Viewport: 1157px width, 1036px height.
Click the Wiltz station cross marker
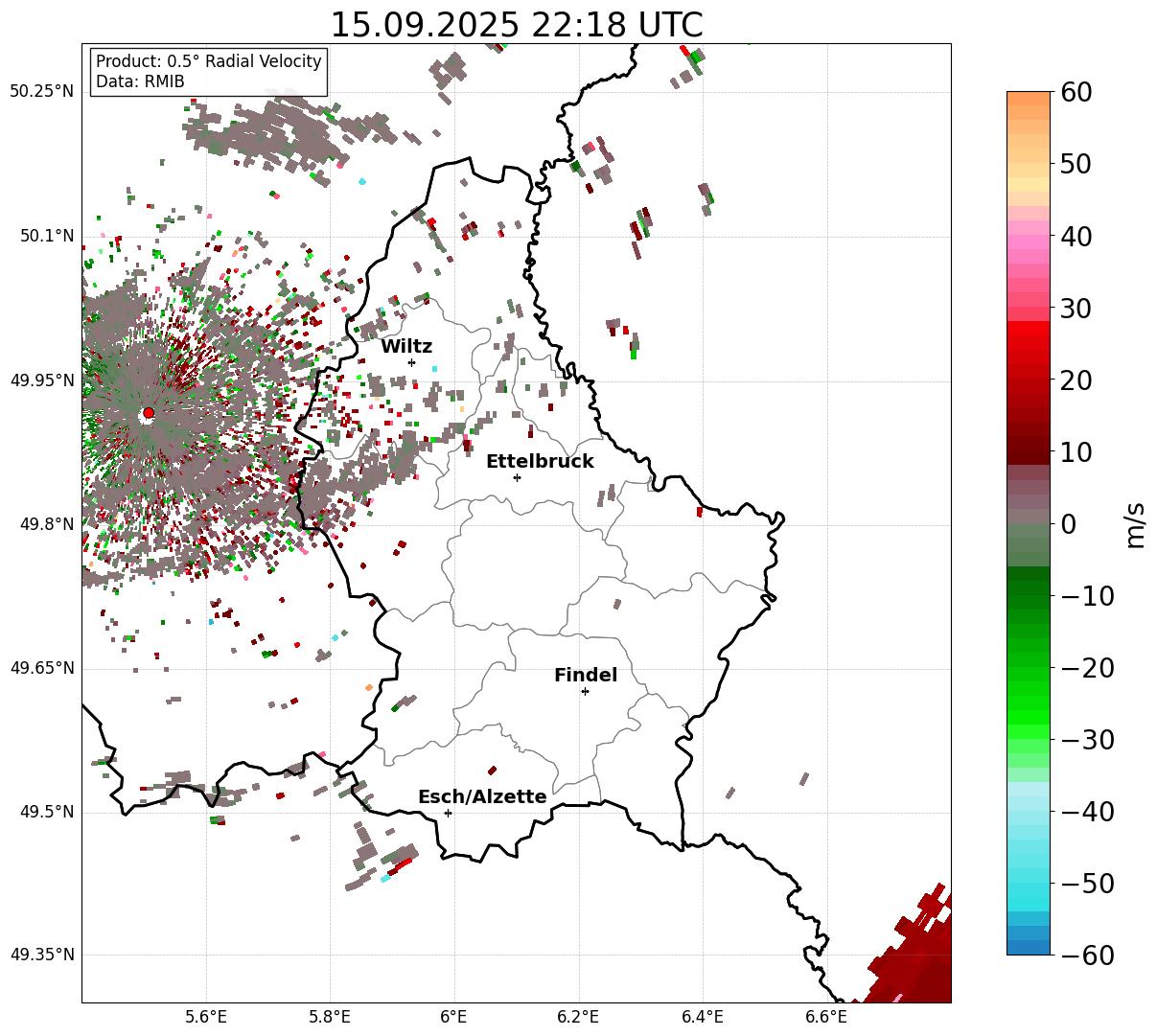coord(412,362)
